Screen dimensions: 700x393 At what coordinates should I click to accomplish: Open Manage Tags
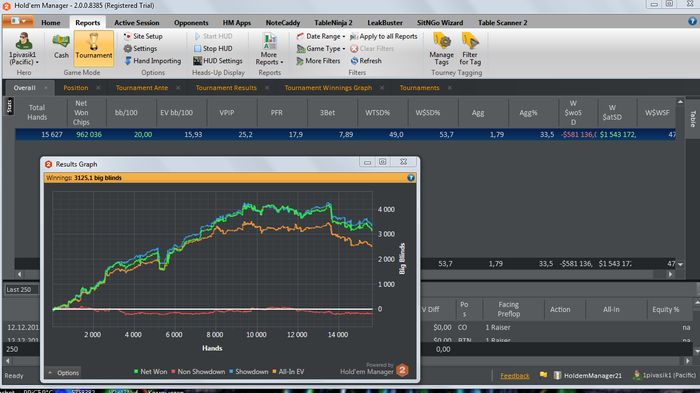click(x=442, y=49)
